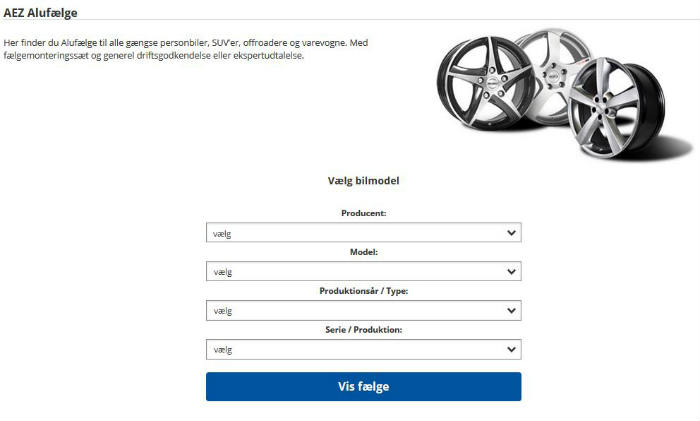Open the Serie / Produktion dropdown

coord(363,350)
